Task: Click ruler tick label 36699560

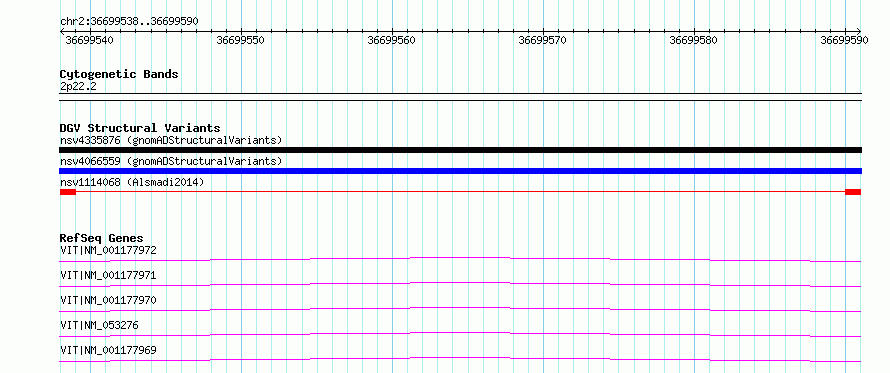Action: tap(392, 40)
